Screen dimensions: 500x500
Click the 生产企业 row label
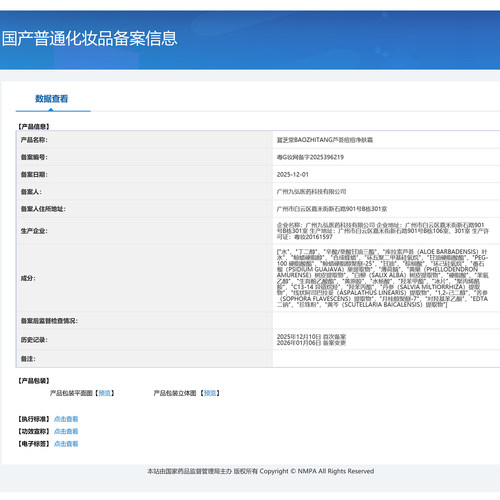tap(34, 231)
